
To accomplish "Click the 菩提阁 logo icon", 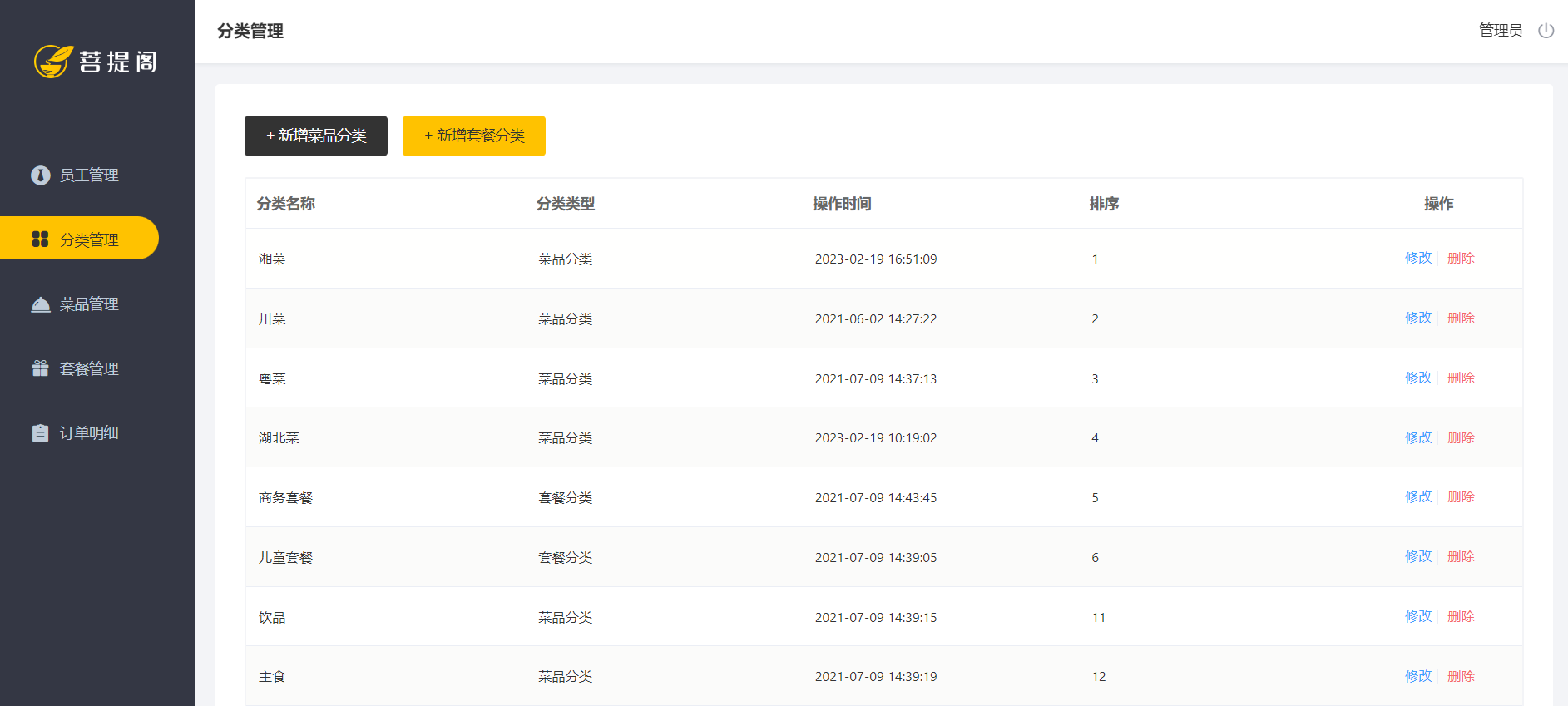I will click(x=53, y=62).
